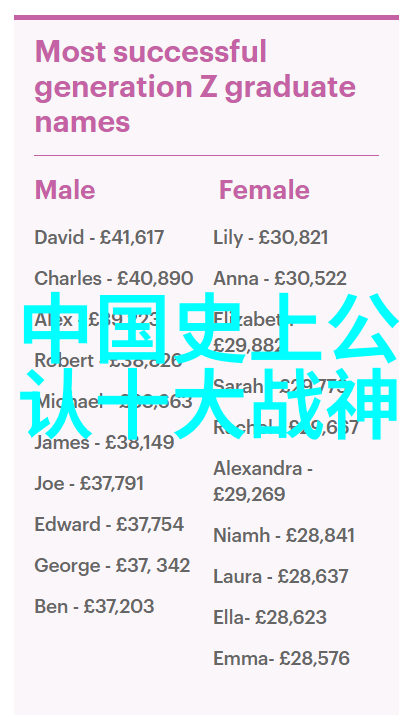The width and height of the screenshot is (414, 715).
Task: Click the James - £38,149 entry
Action: 104,442
